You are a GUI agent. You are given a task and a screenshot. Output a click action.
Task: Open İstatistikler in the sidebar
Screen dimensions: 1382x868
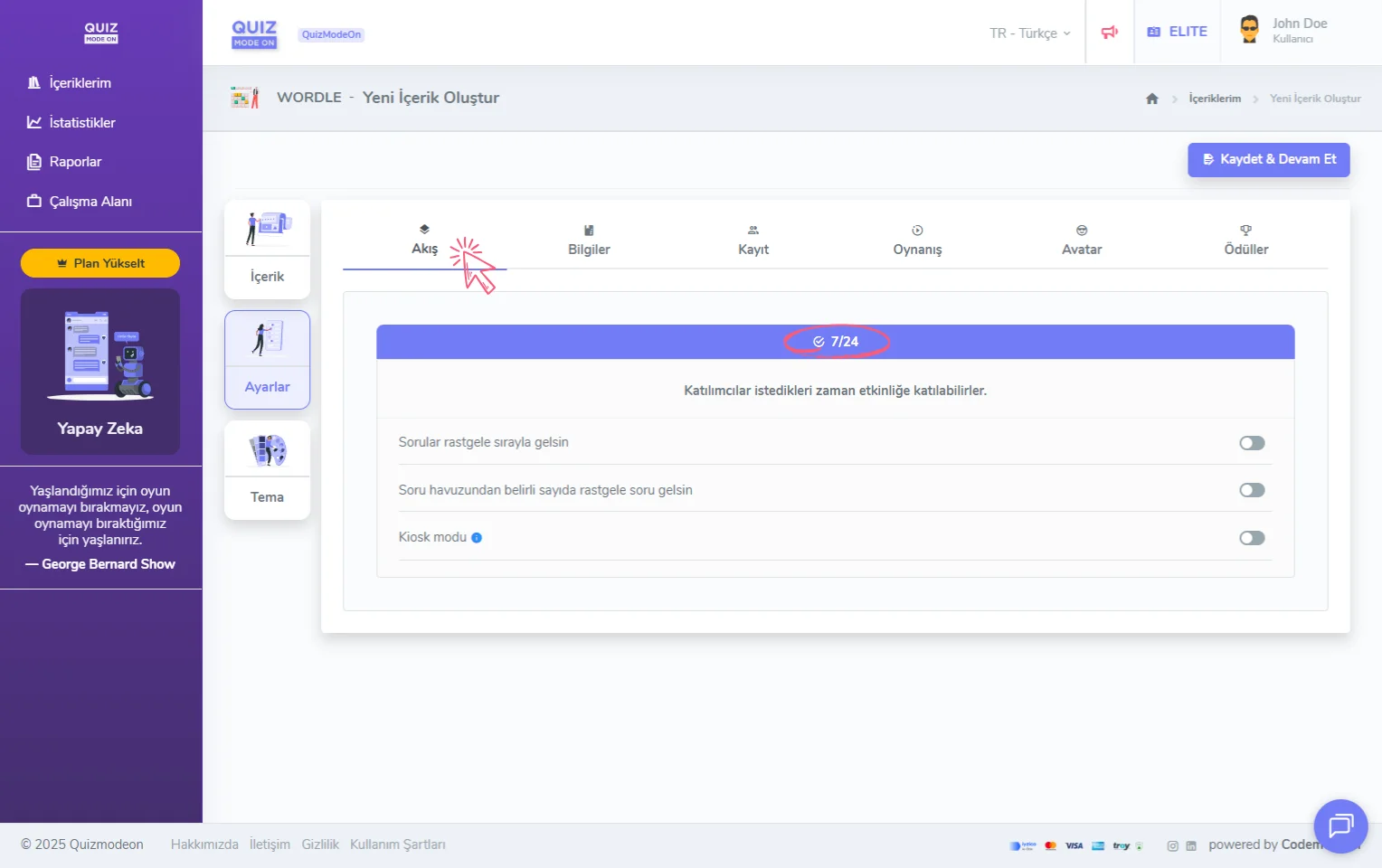[x=81, y=123]
